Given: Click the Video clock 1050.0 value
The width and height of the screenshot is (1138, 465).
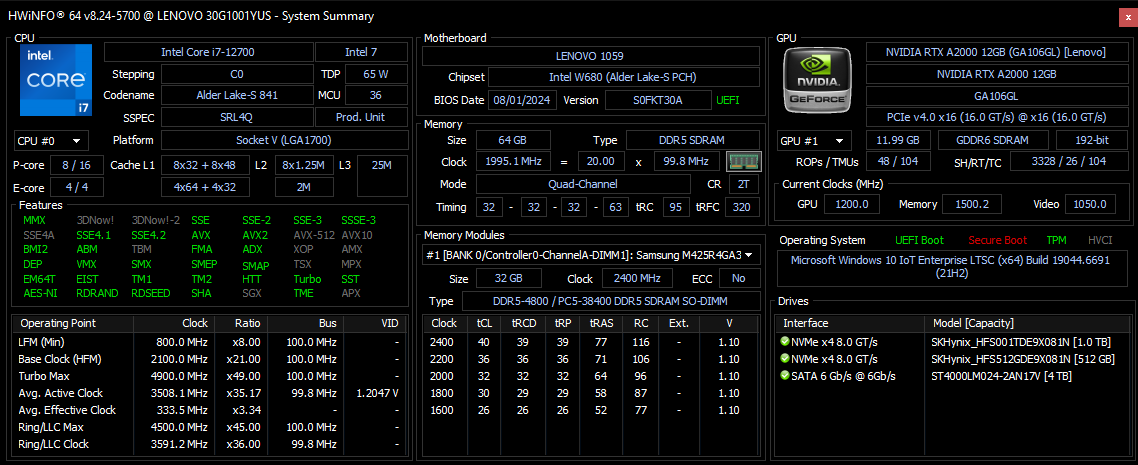Looking at the screenshot, I should coord(1090,205).
